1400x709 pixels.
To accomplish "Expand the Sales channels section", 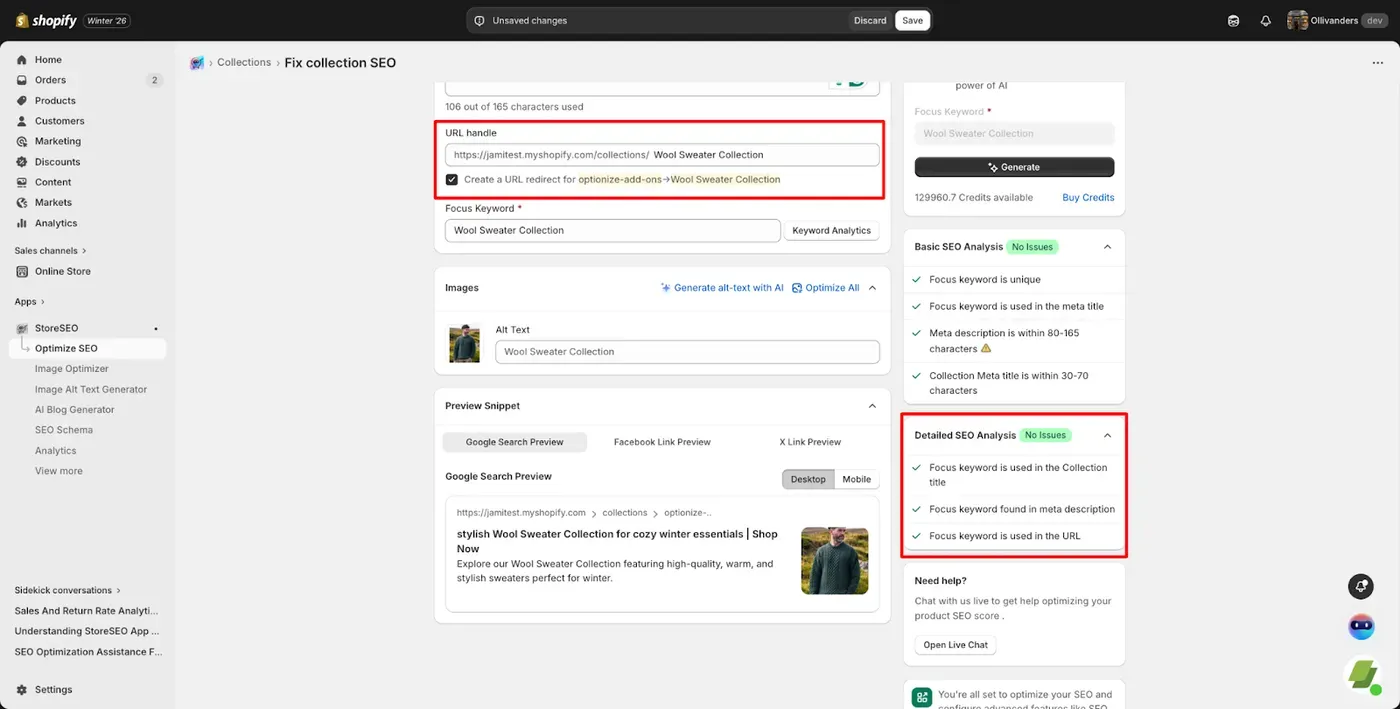I will click(50, 251).
